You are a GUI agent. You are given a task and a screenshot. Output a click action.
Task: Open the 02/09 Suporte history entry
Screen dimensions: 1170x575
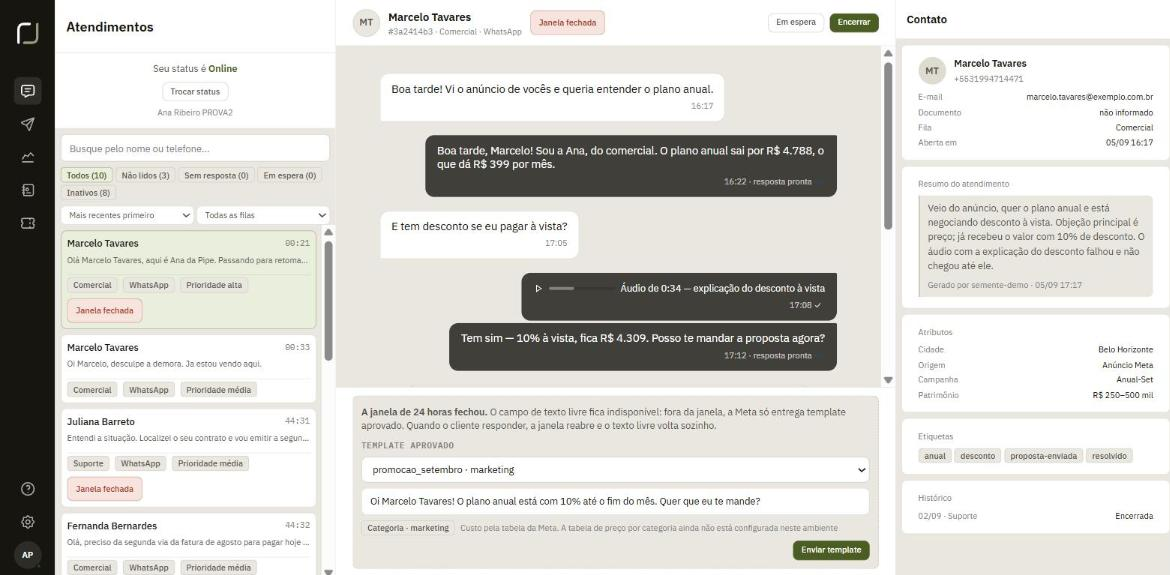(x=1035, y=516)
